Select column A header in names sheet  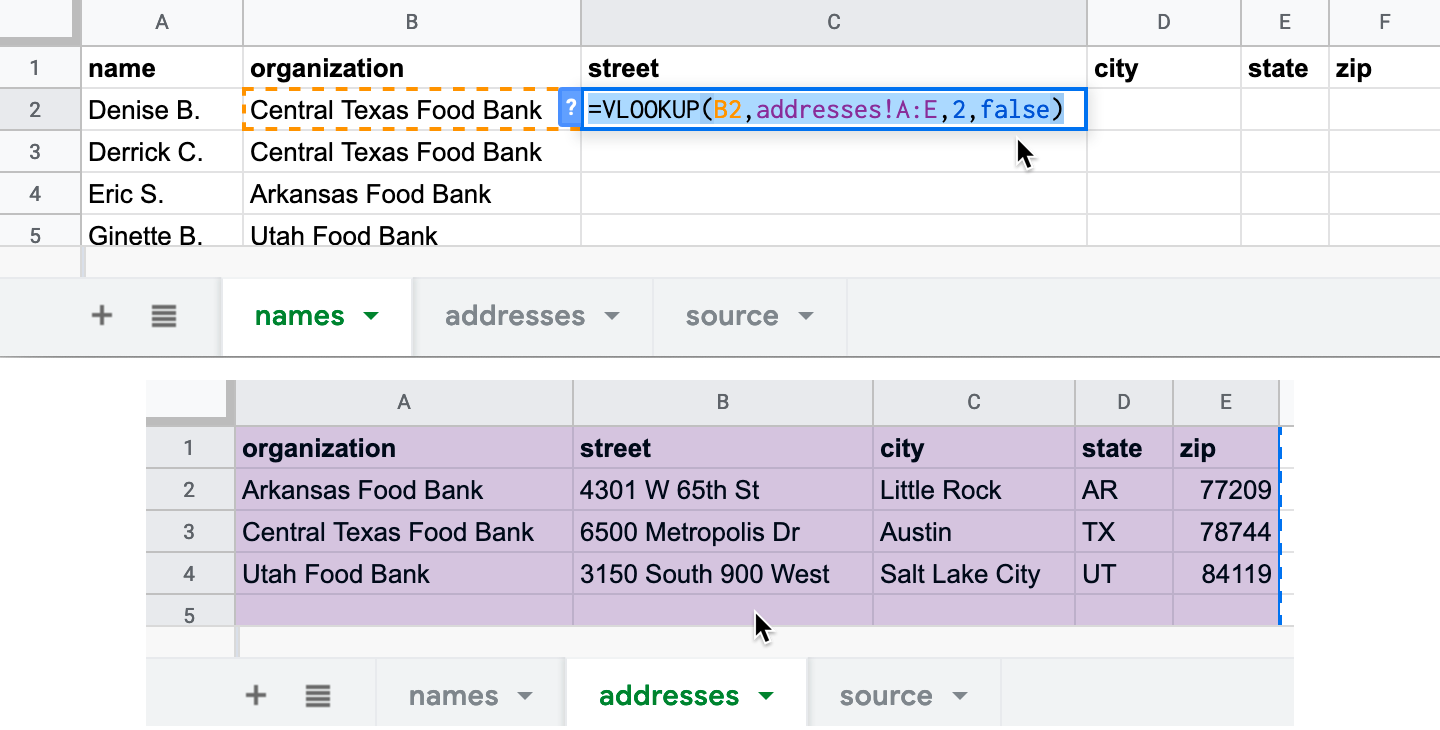tap(162, 22)
